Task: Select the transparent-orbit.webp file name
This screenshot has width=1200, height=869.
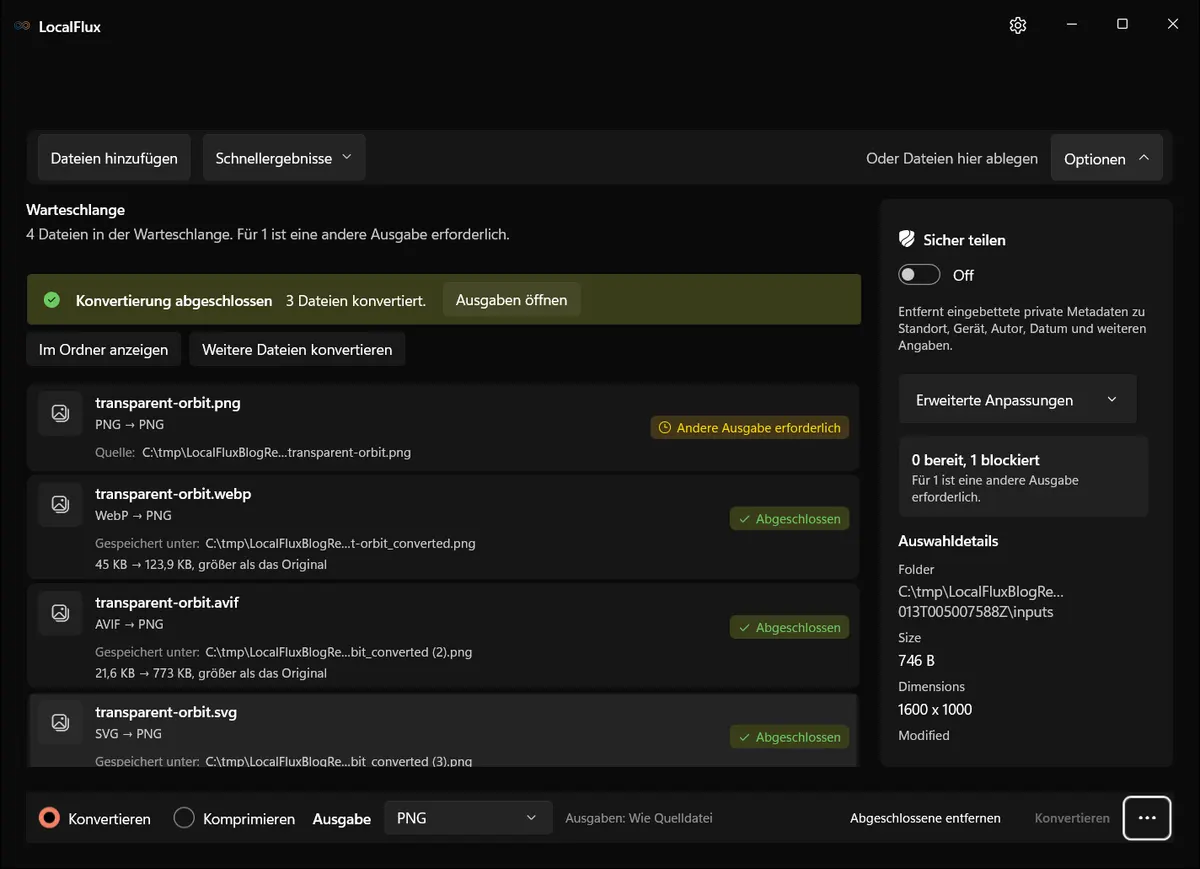Action: 173,494
